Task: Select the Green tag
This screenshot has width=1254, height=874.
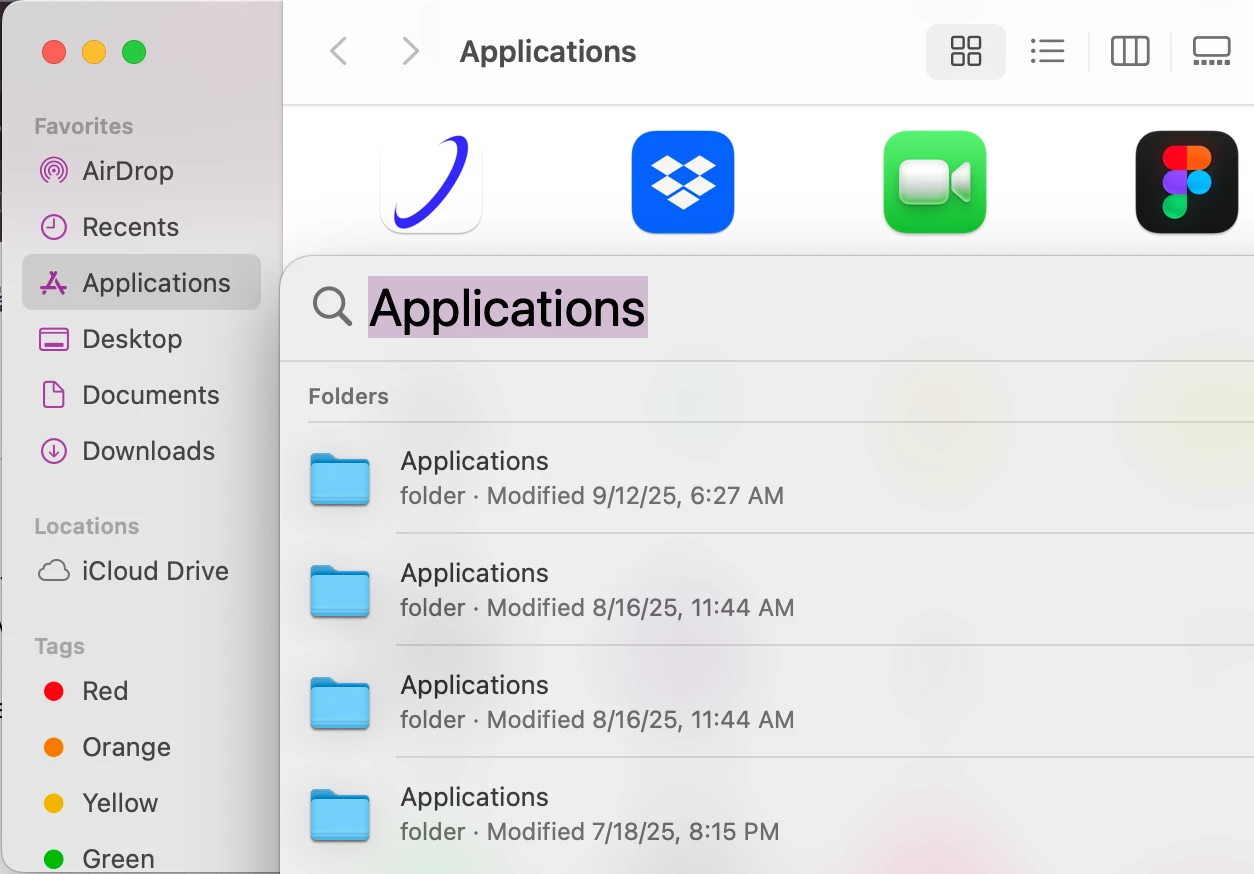Action: pyautogui.click(x=141, y=858)
